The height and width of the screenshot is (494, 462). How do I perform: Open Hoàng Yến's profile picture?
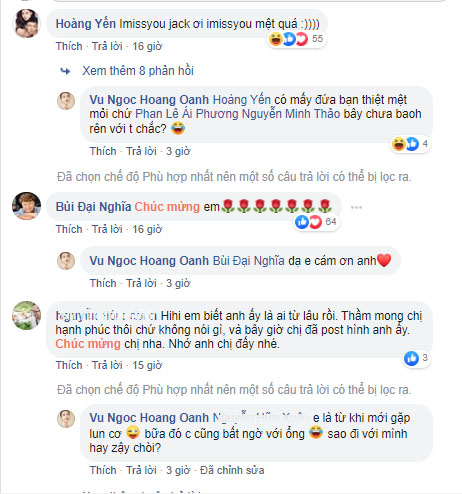click(x=26, y=23)
